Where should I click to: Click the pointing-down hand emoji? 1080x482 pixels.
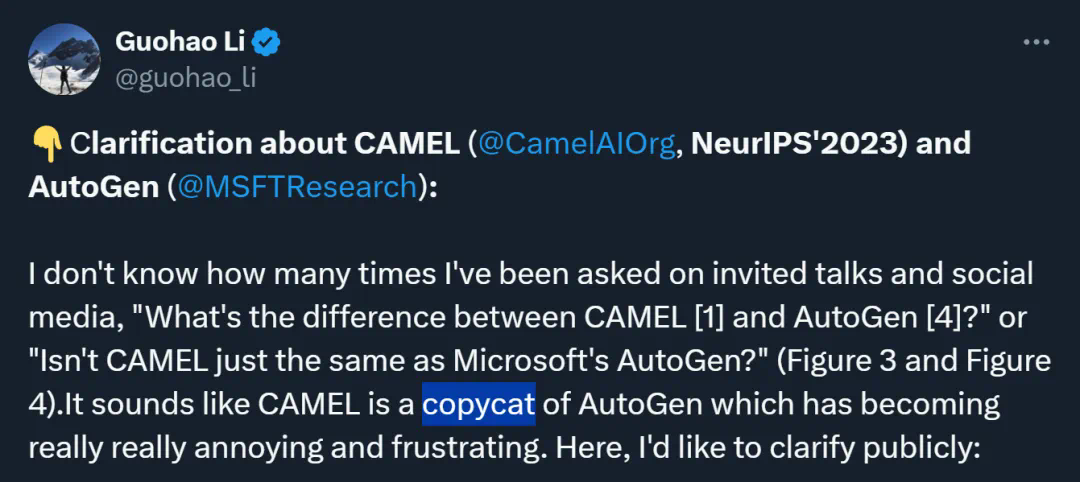(44, 143)
